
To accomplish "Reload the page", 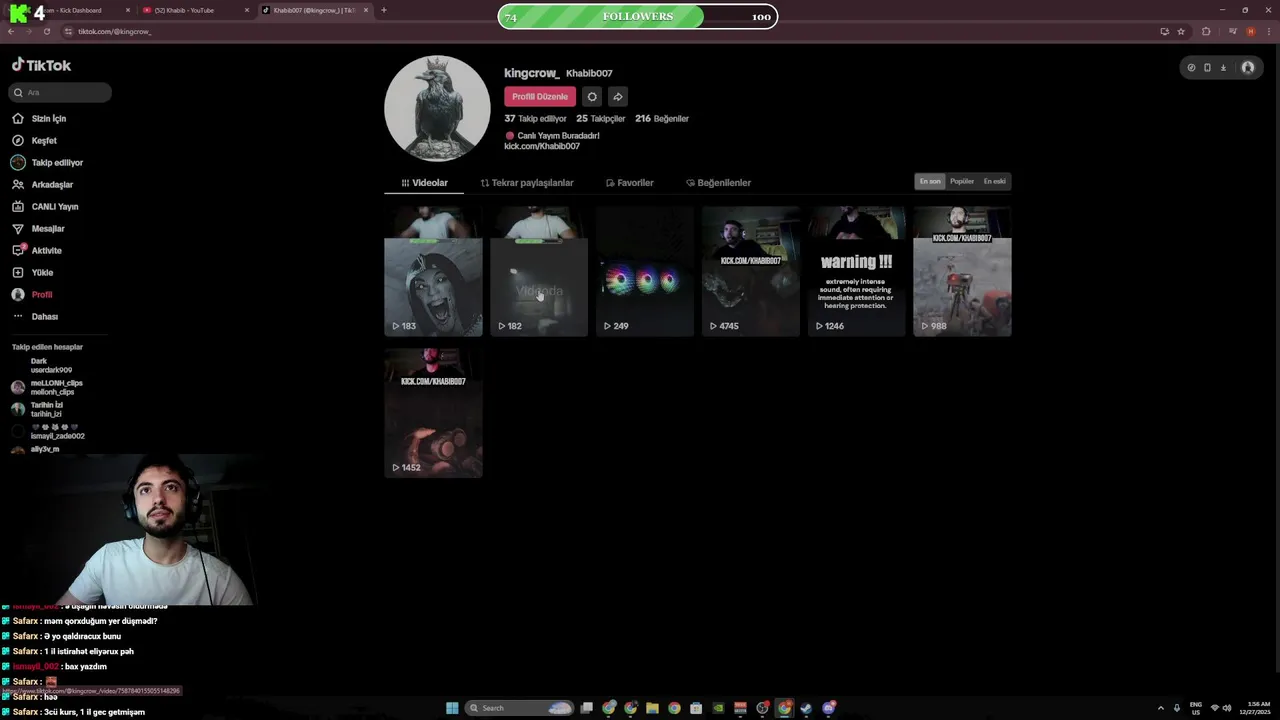I will [46, 31].
